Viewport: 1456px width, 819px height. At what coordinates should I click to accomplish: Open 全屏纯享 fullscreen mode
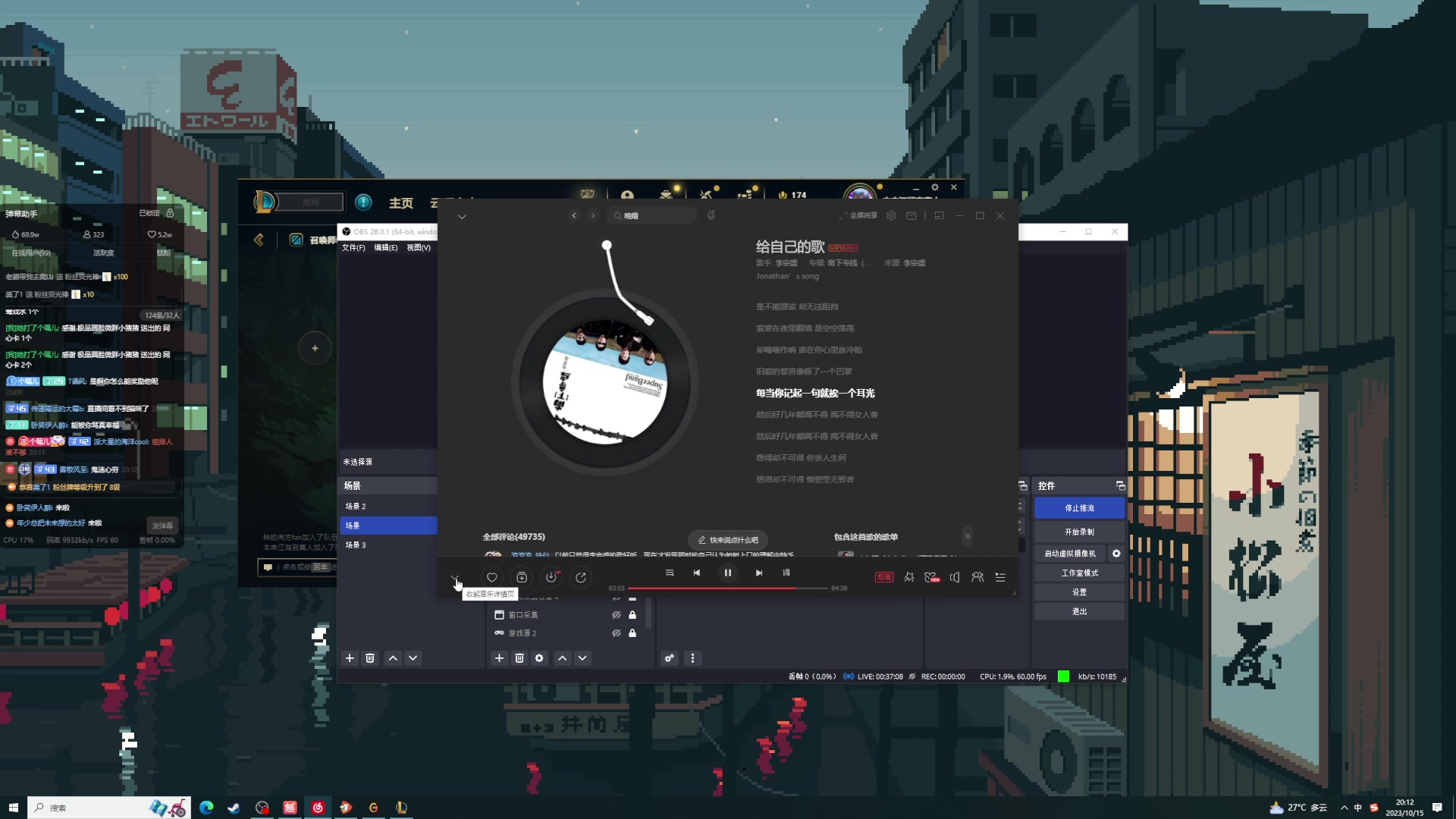858,215
